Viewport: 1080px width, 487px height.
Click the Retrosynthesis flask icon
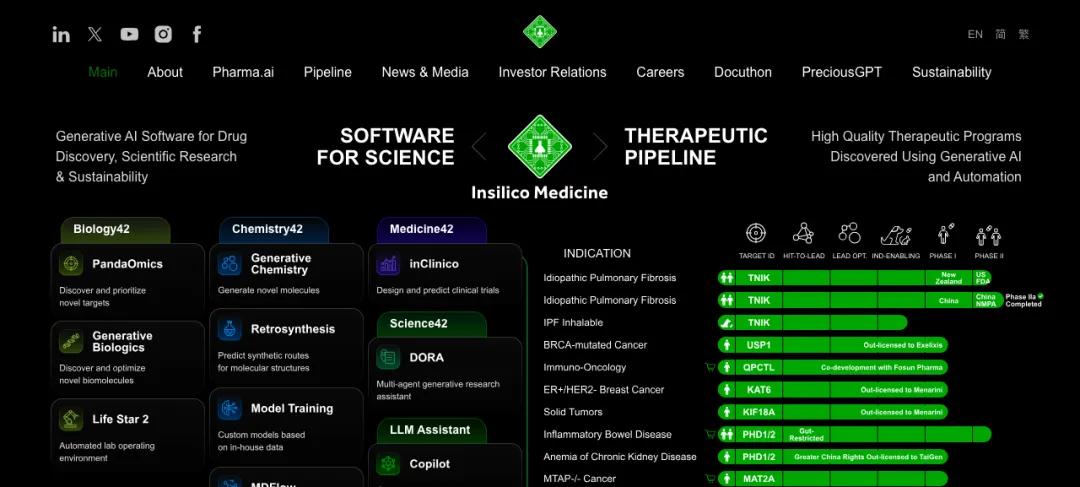[x=229, y=329]
